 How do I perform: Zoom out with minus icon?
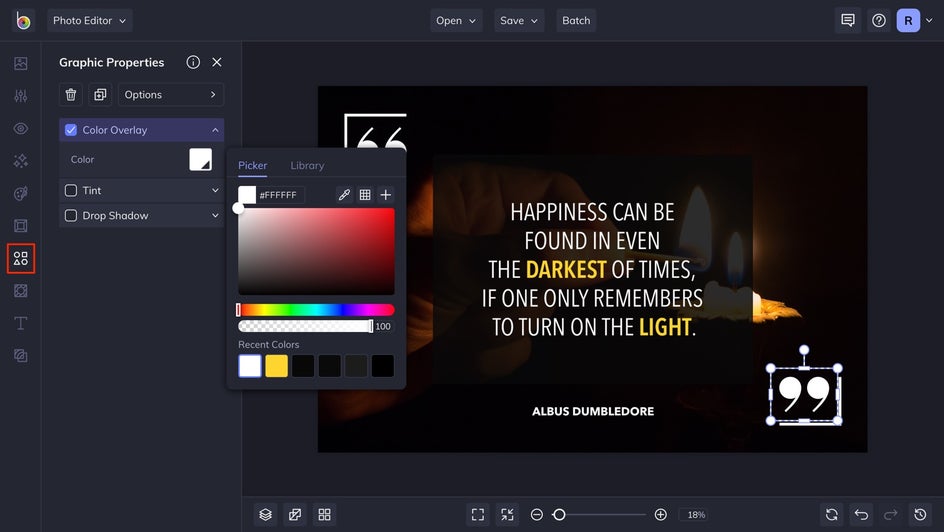tap(537, 515)
